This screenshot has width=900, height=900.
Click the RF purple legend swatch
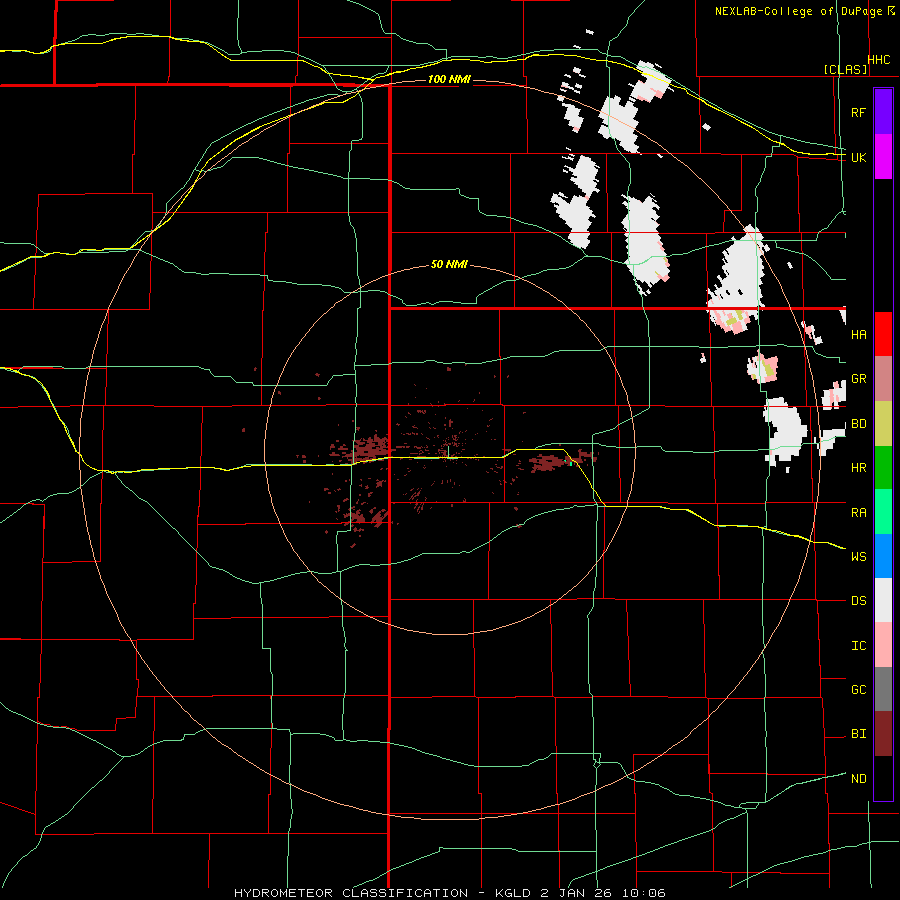pos(883,112)
